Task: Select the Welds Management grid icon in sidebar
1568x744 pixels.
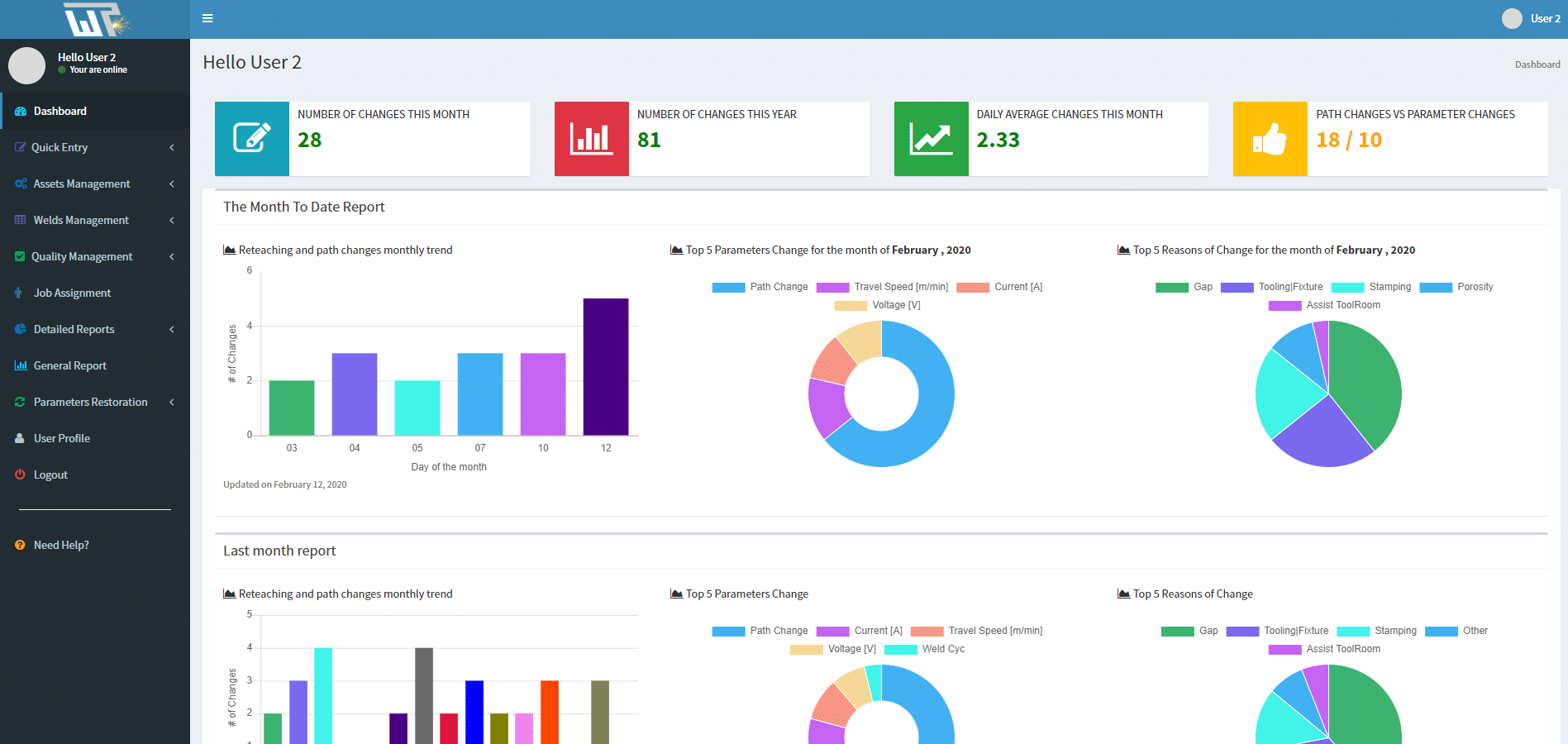Action: [x=19, y=220]
